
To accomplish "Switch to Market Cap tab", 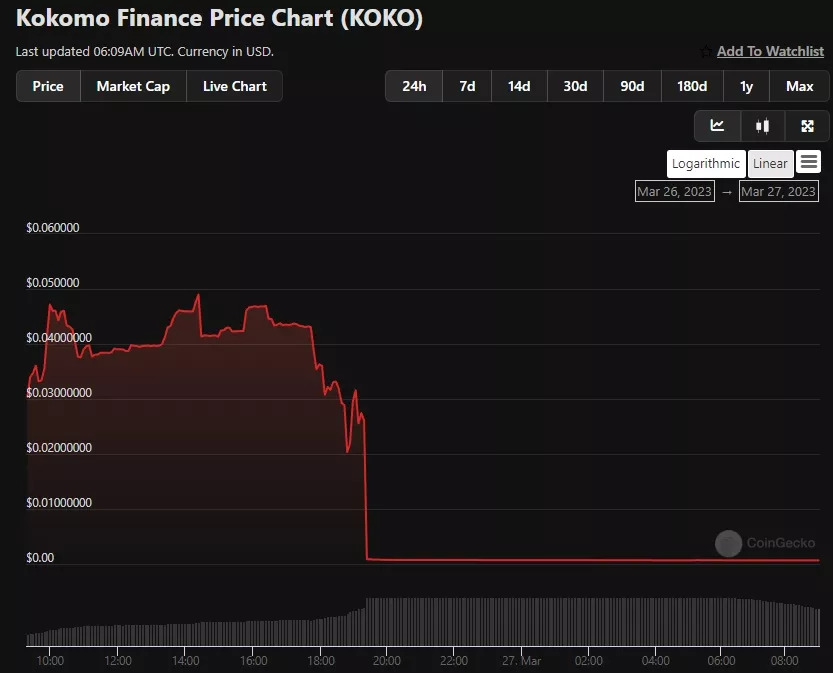I will pos(133,86).
